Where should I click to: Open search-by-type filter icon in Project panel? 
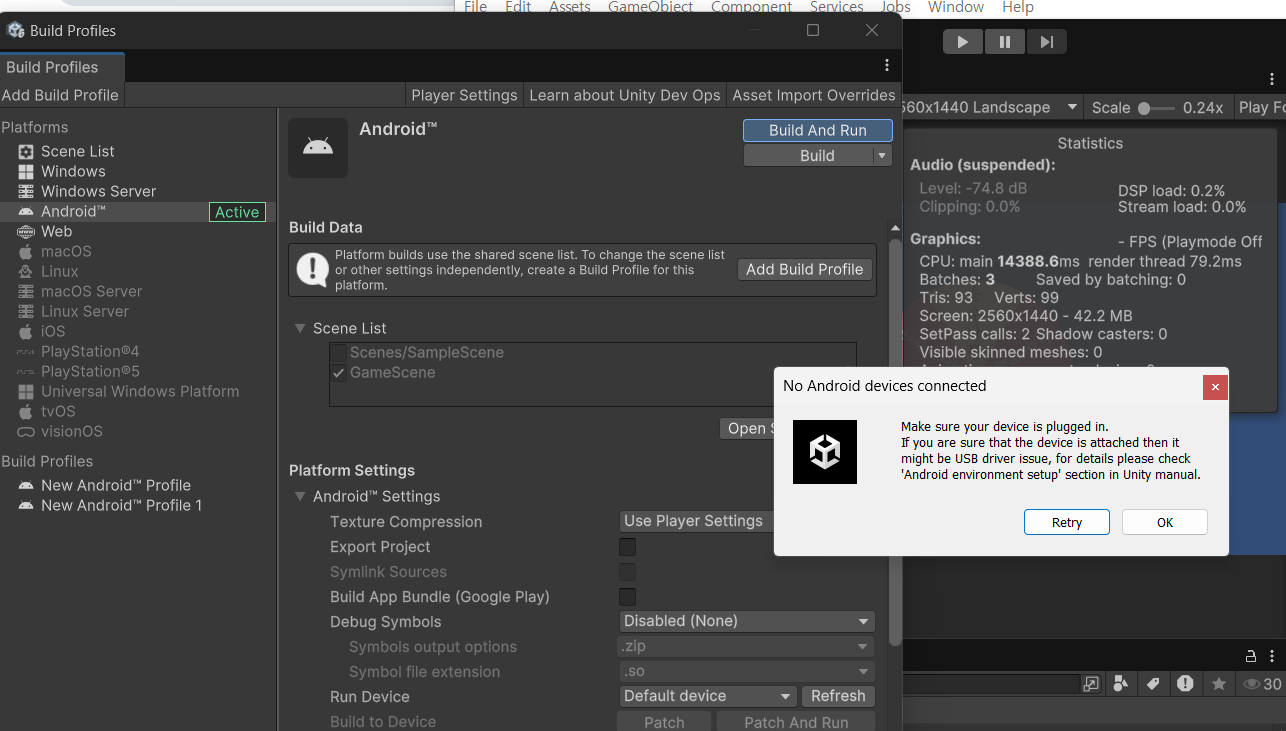click(x=1120, y=684)
